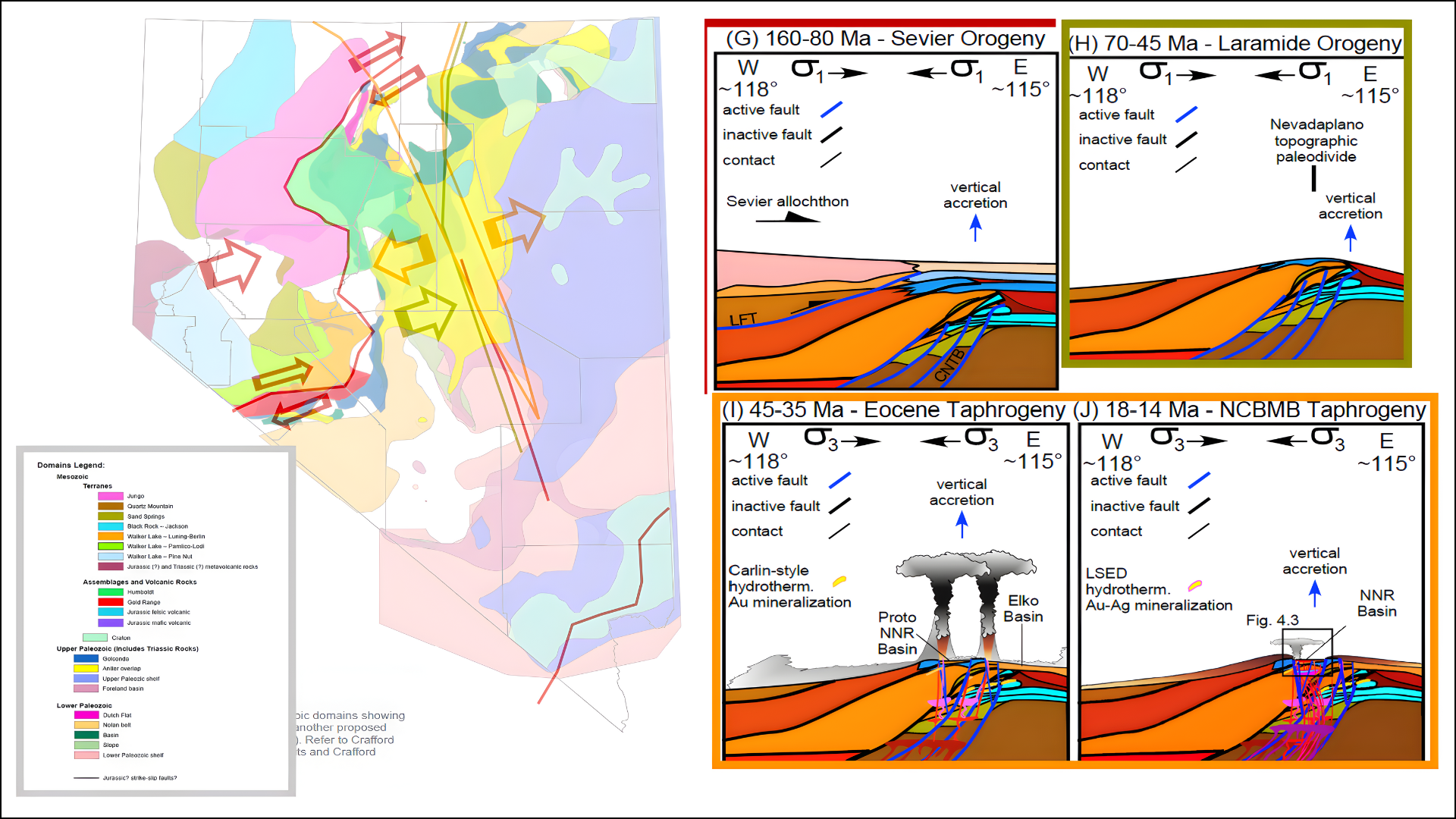Click the yellow Carlin-style Au mineralization symbol
The height and width of the screenshot is (819, 1456).
point(839,582)
